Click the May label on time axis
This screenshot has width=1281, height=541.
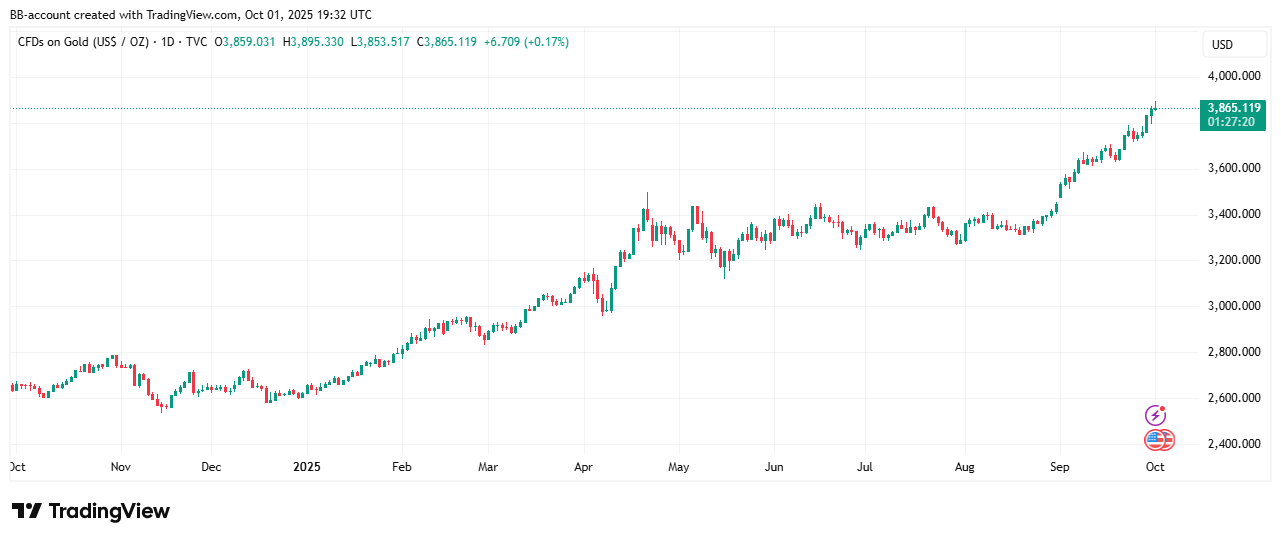(x=679, y=467)
